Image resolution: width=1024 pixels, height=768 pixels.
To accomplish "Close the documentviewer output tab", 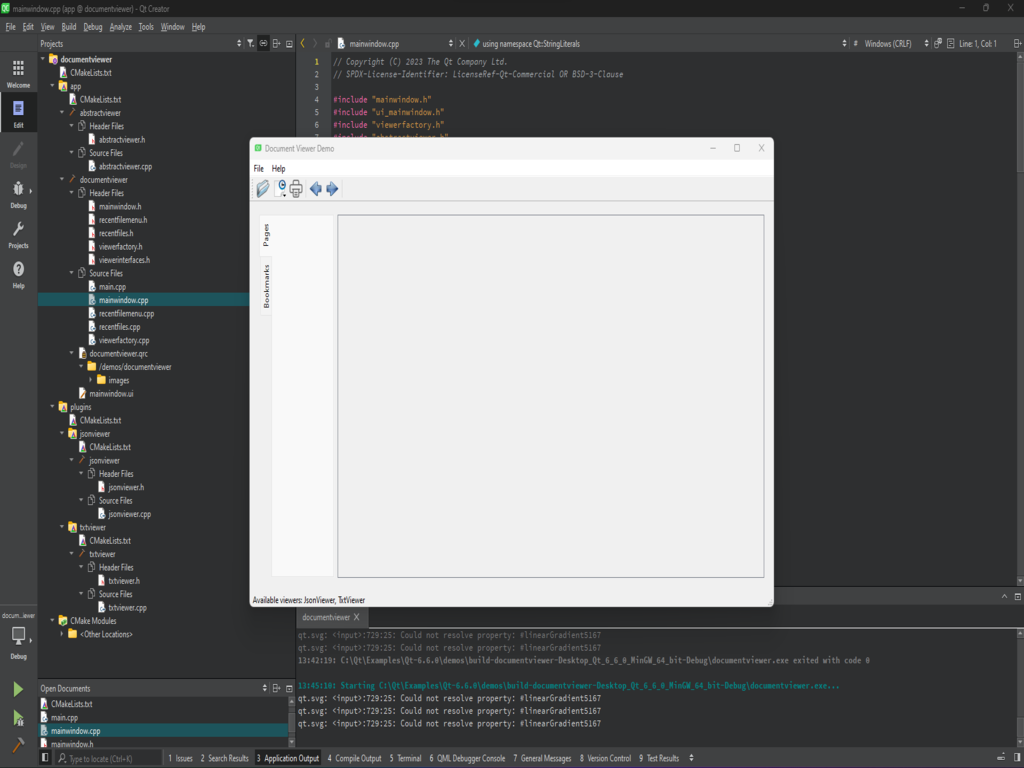I will (x=357, y=617).
